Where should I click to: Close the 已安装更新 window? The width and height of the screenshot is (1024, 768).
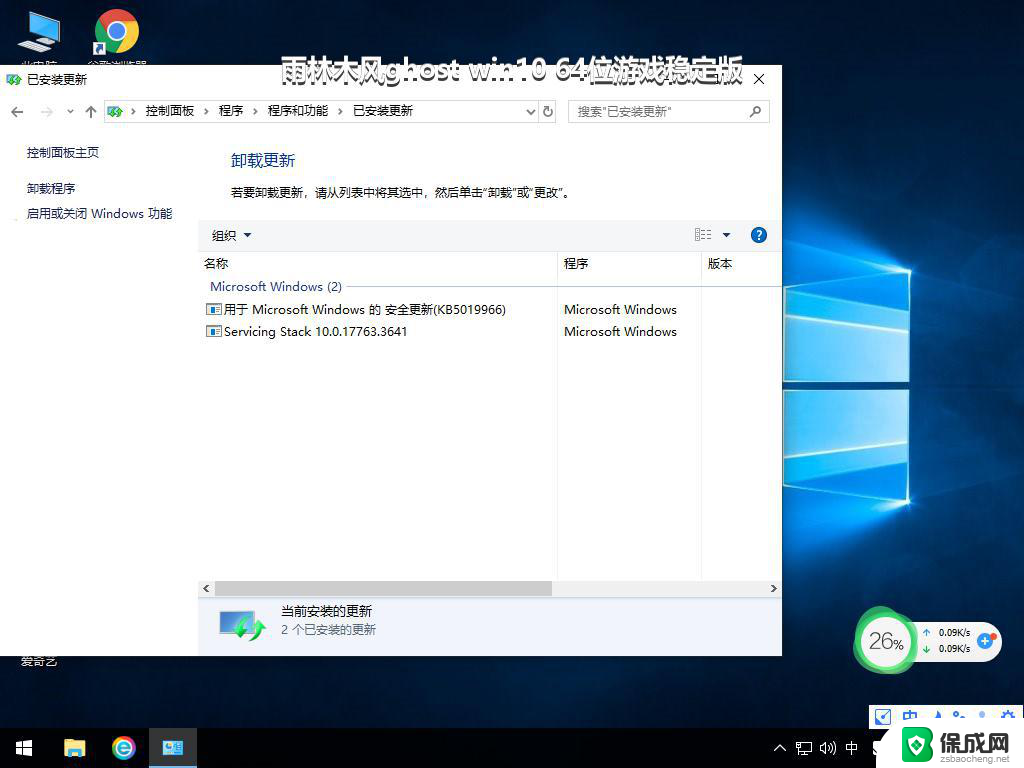click(759, 79)
